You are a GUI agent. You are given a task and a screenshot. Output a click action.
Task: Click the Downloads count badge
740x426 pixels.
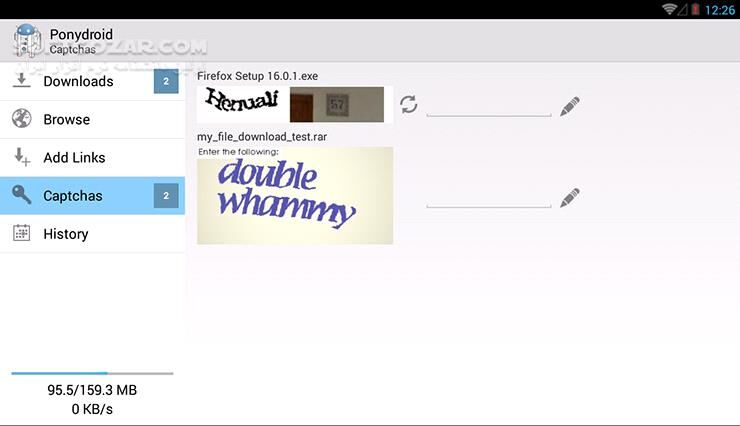(166, 81)
